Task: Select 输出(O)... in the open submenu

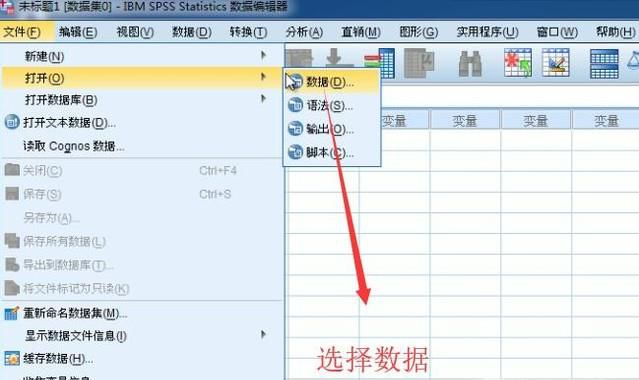Action: point(332,129)
